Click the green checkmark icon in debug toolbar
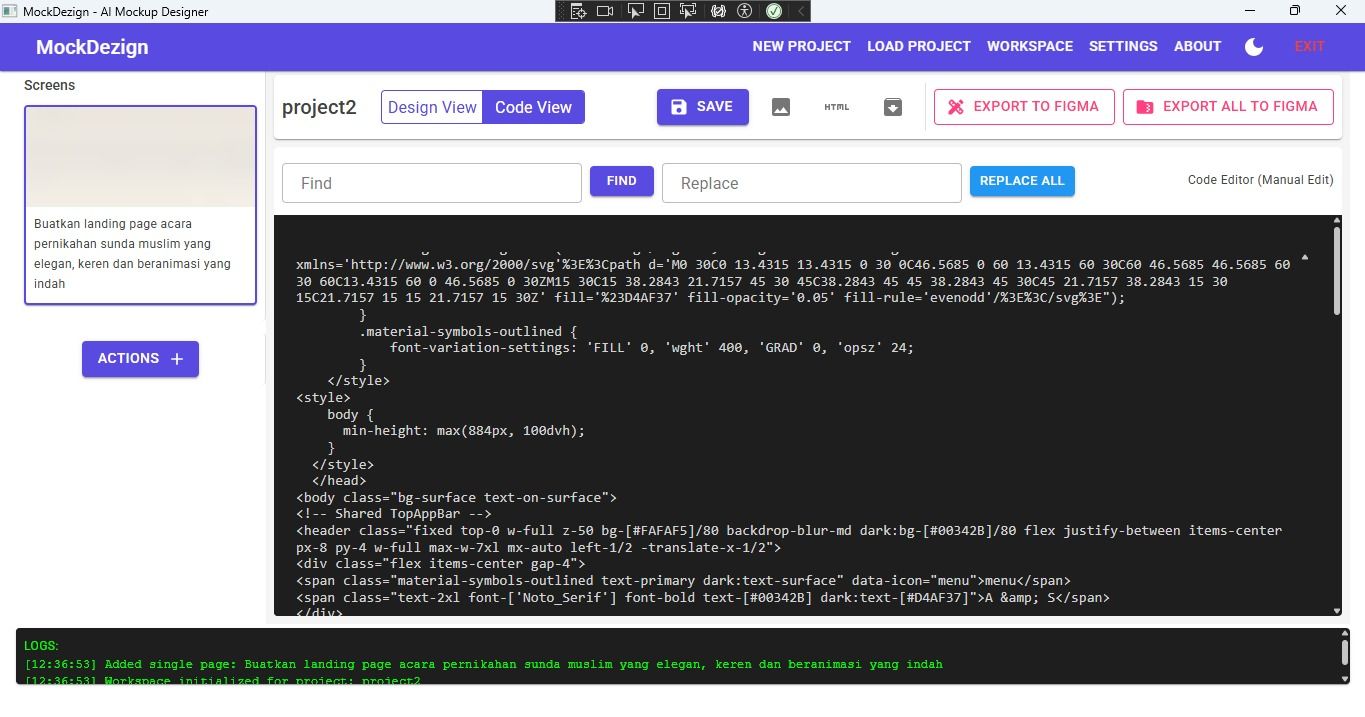 (x=774, y=11)
